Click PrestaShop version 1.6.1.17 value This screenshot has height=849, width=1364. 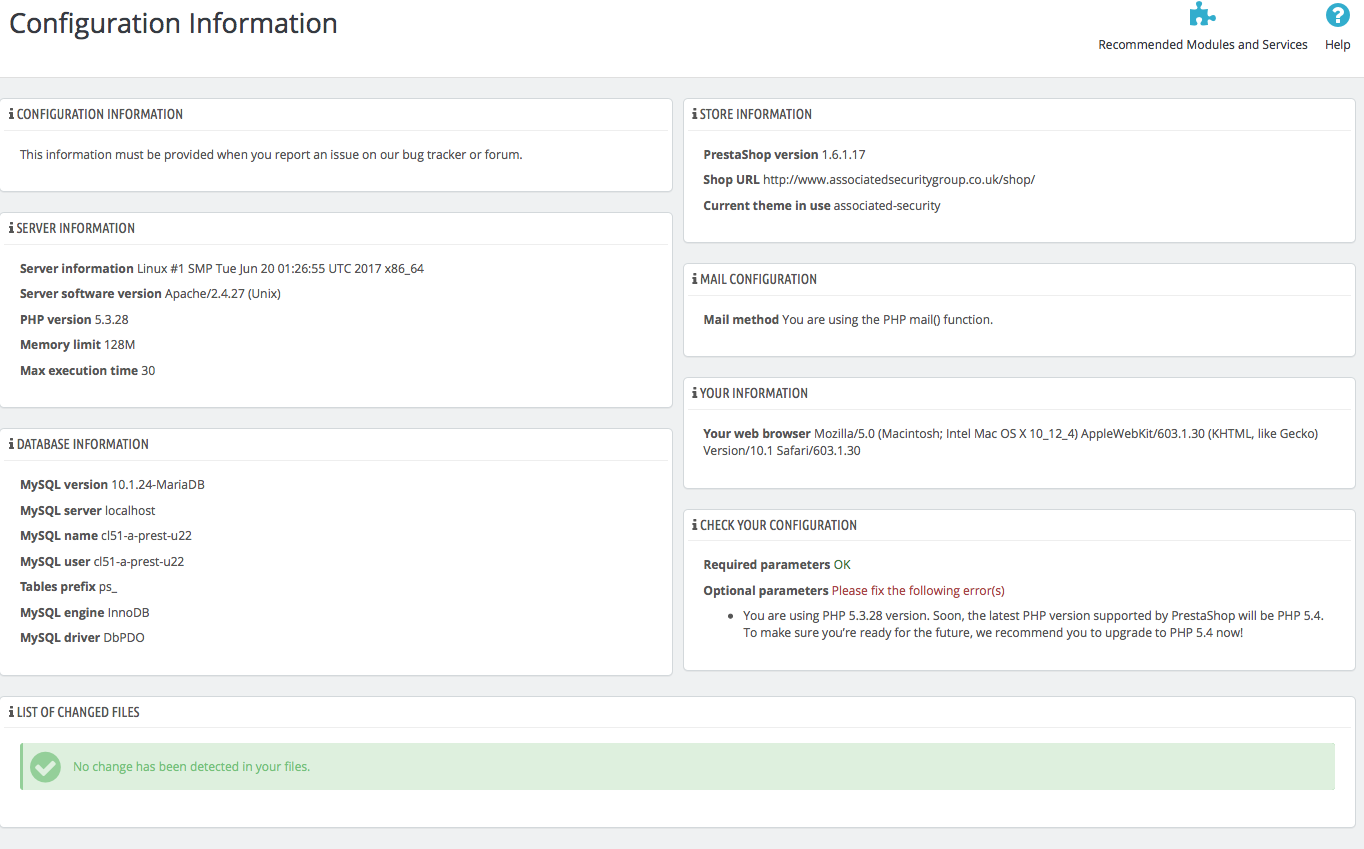pyautogui.click(x=843, y=155)
